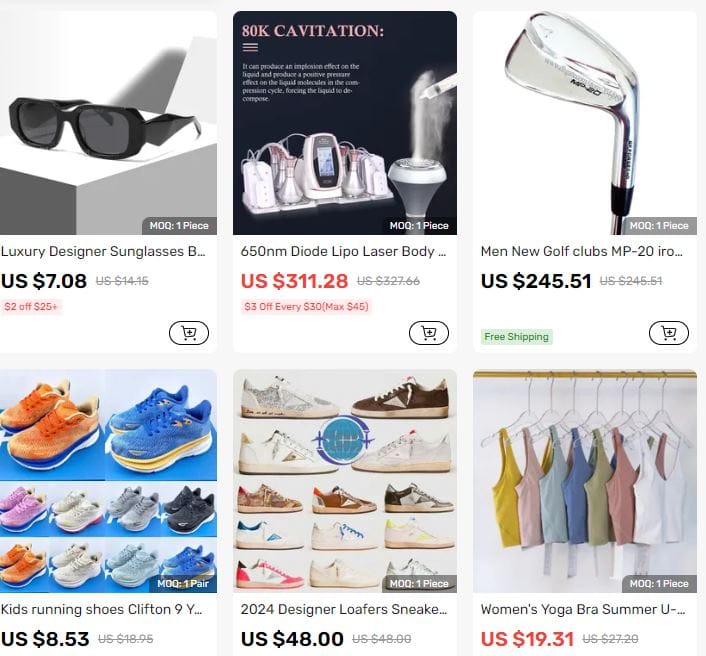706x656 pixels.
Task: Click the $3 Off Every $30 coupon tag
Action: [306, 307]
